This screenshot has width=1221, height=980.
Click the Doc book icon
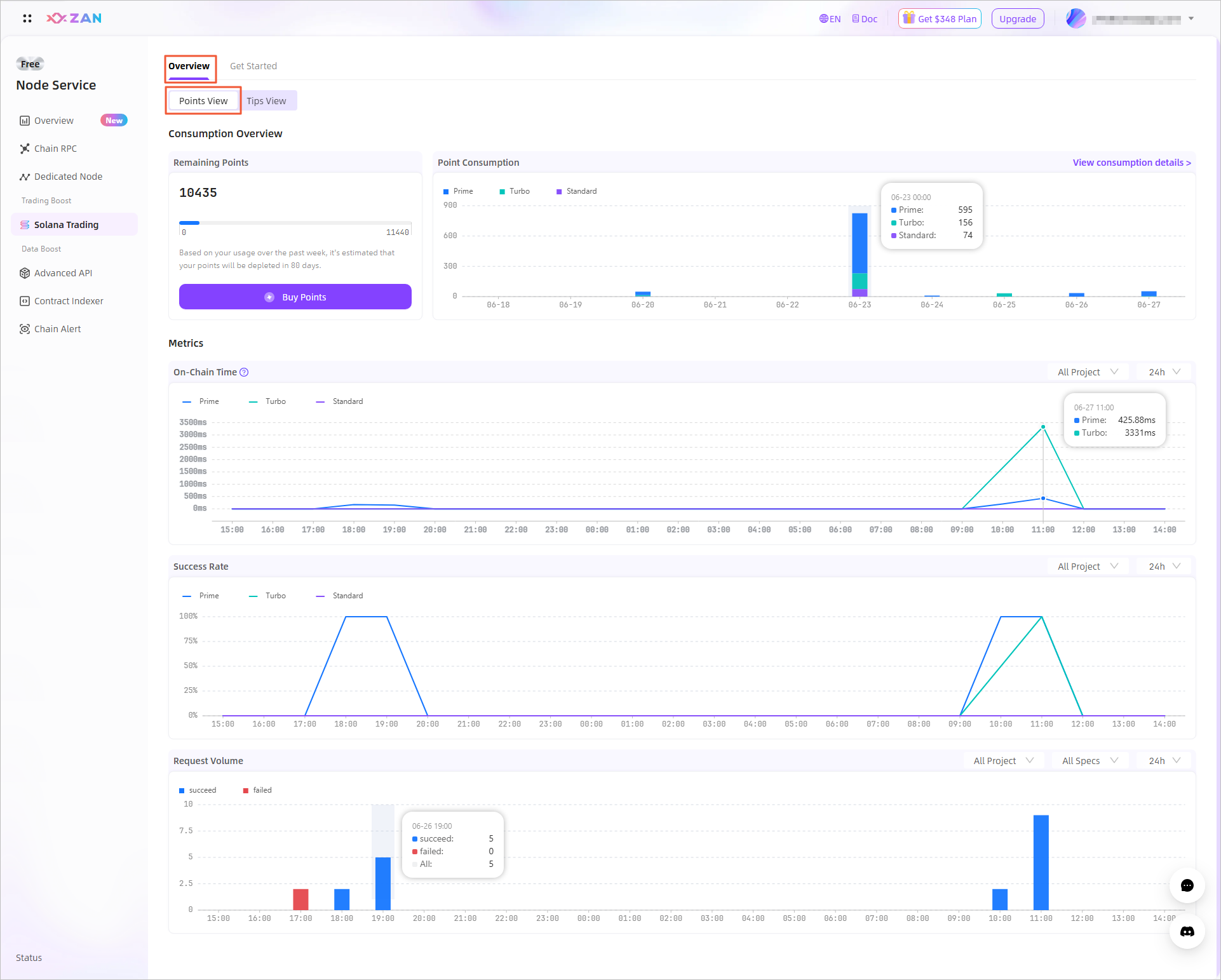tap(856, 19)
